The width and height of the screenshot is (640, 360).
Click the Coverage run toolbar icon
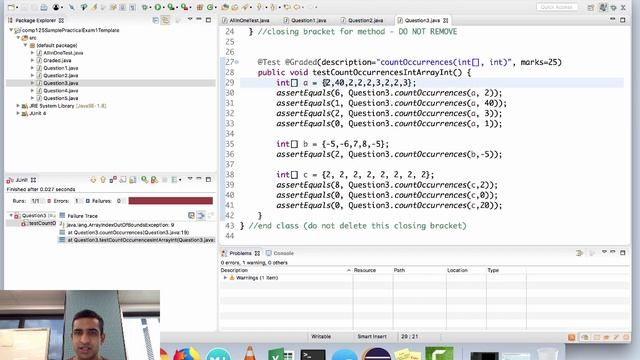[x=171, y=7]
